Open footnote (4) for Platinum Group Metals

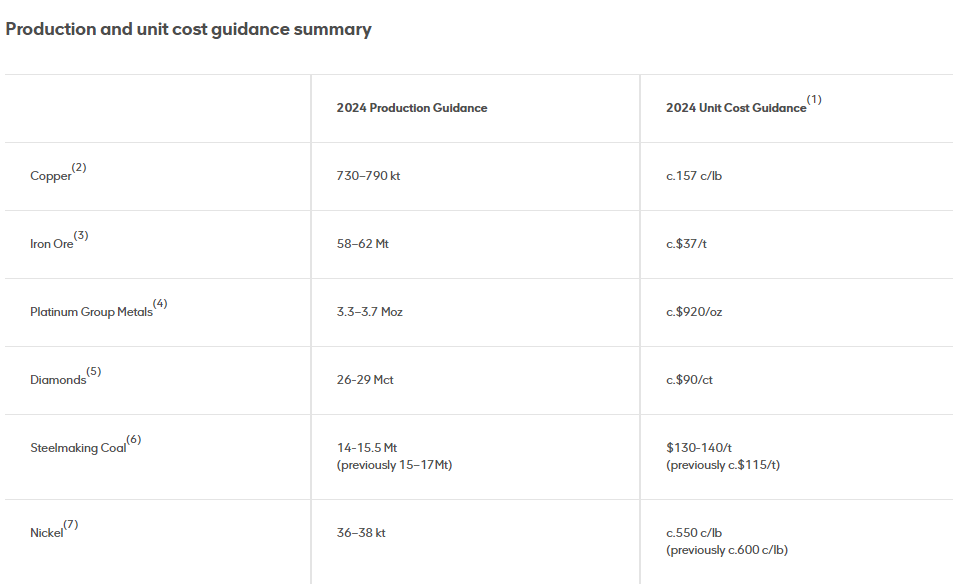pyautogui.click(x=160, y=304)
